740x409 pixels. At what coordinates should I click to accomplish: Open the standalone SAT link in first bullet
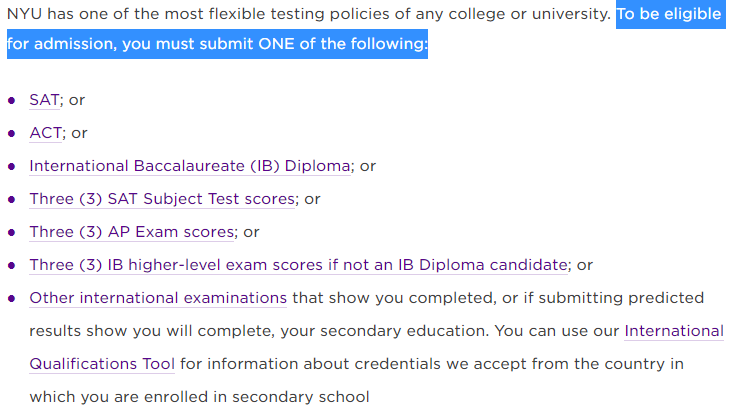point(45,100)
